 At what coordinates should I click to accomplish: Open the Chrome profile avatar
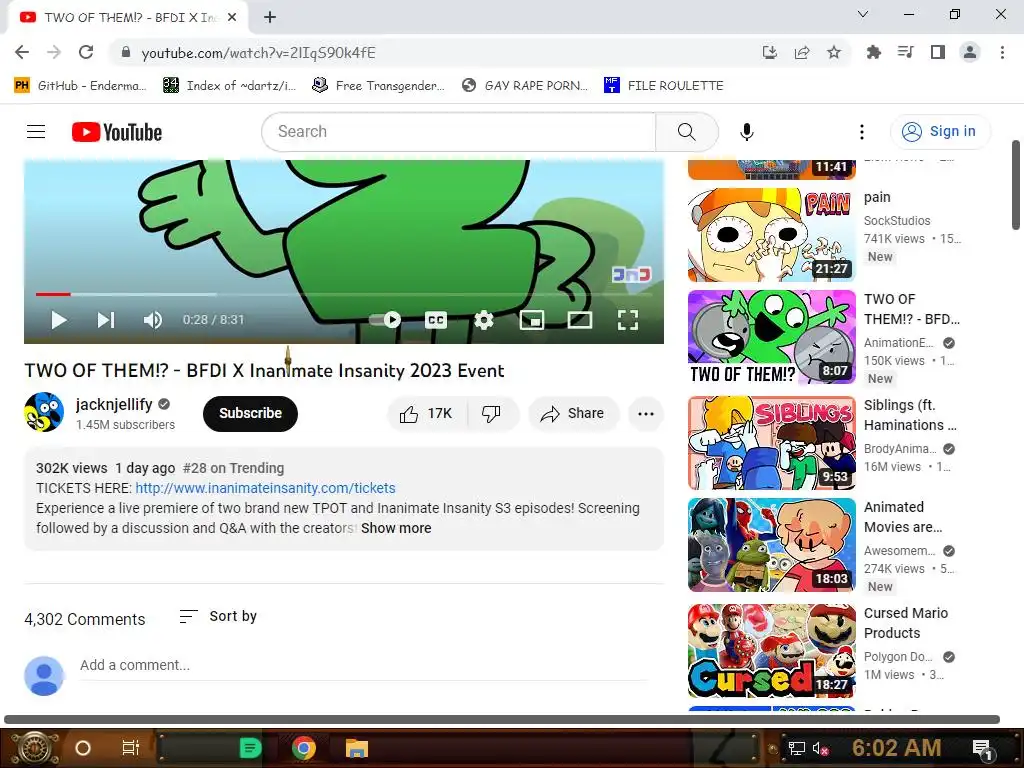pyautogui.click(x=970, y=52)
